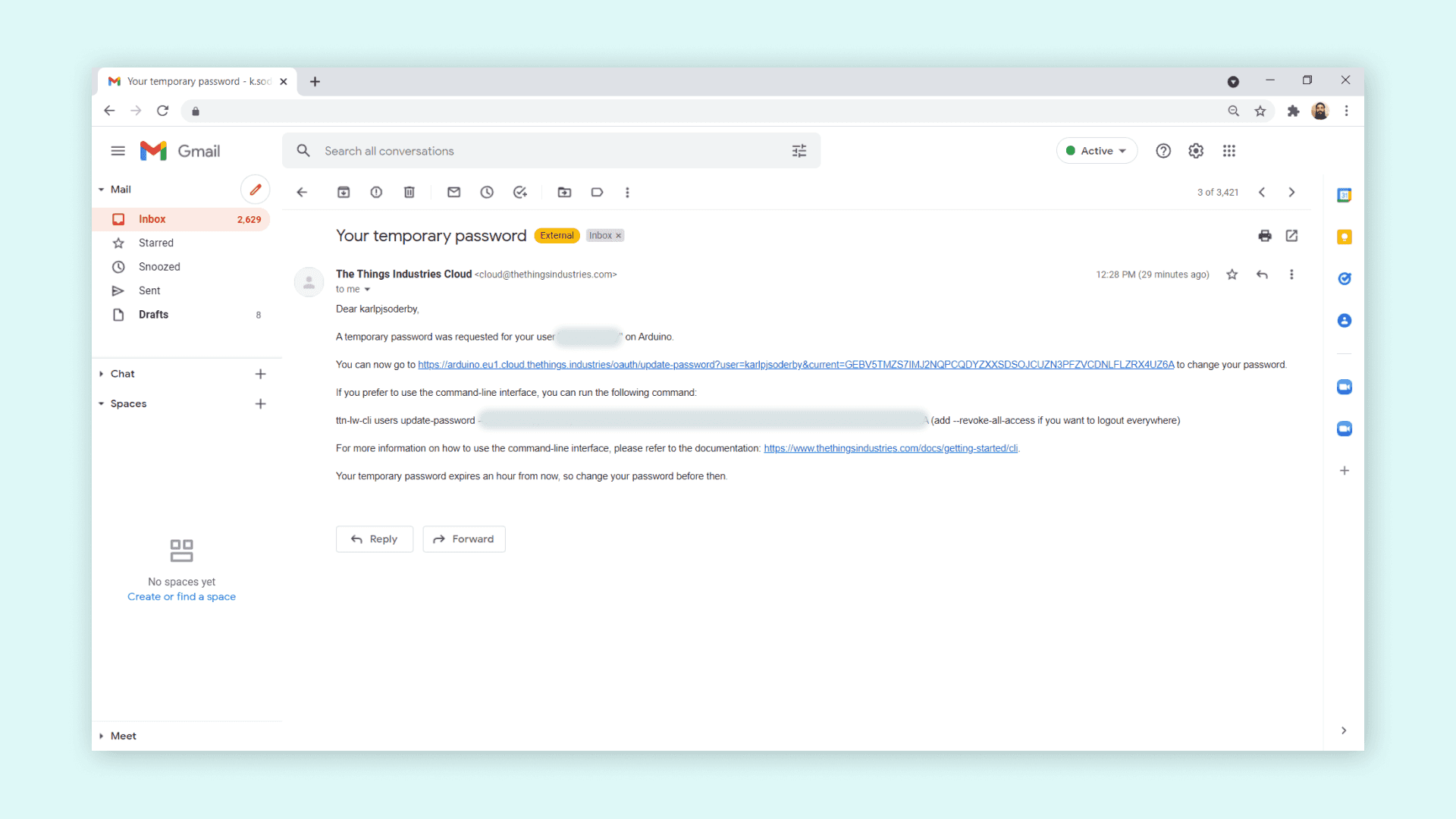This screenshot has width=1456, height=819.
Task: Expand recipient details next to 'to me'
Action: coord(367,290)
